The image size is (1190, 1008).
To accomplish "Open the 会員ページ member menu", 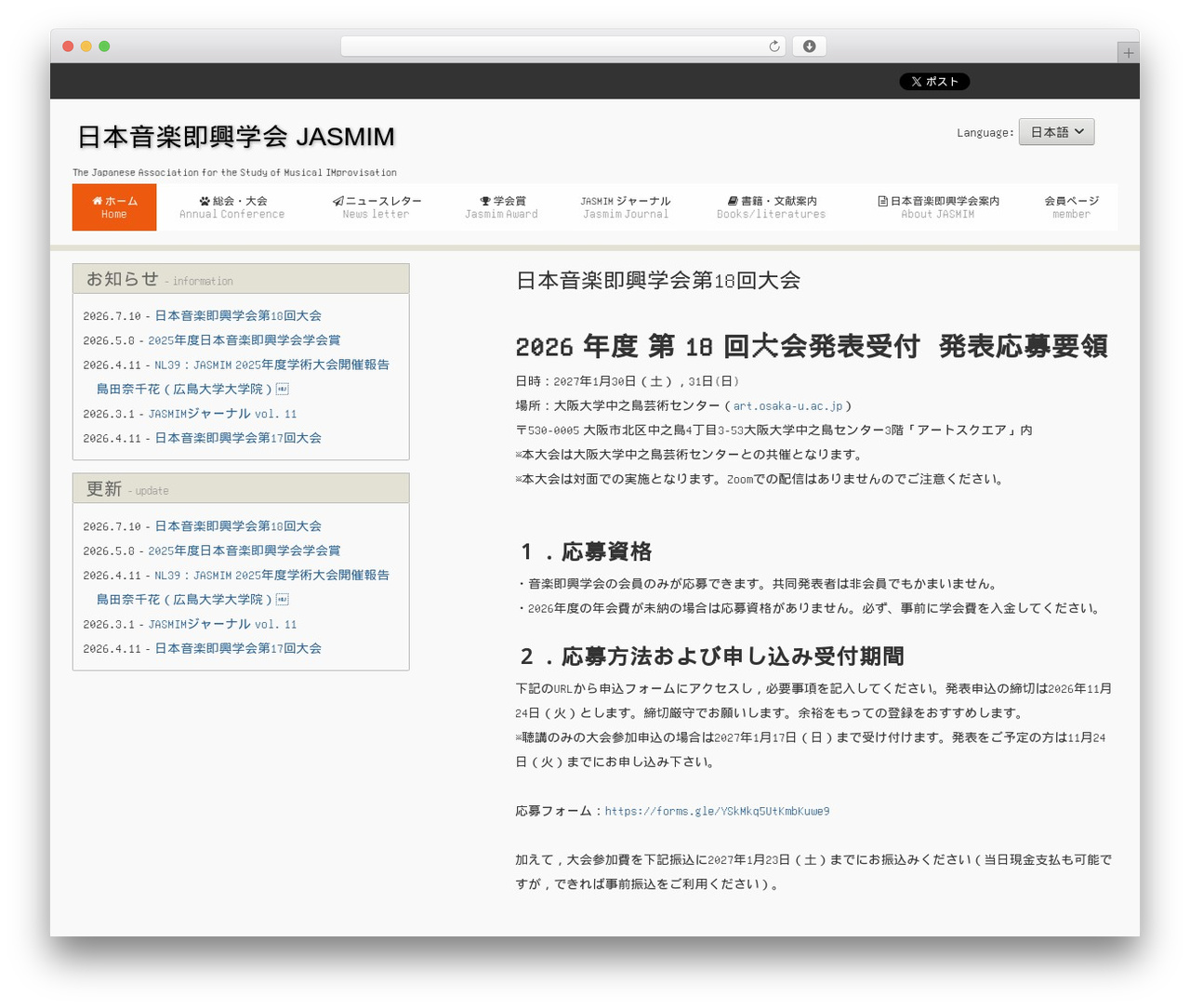I will [1071, 207].
